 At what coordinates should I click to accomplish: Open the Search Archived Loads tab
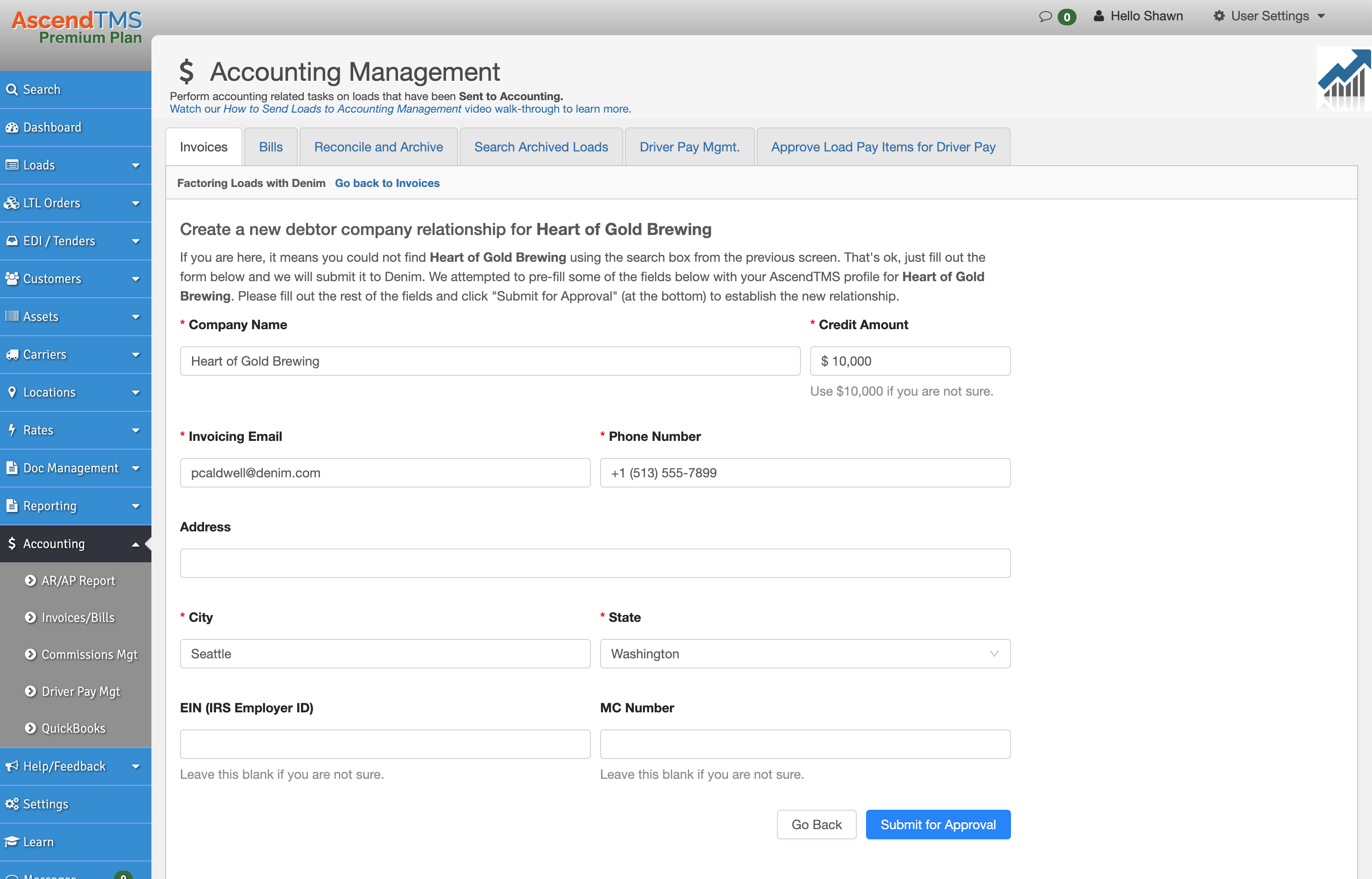click(x=541, y=147)
